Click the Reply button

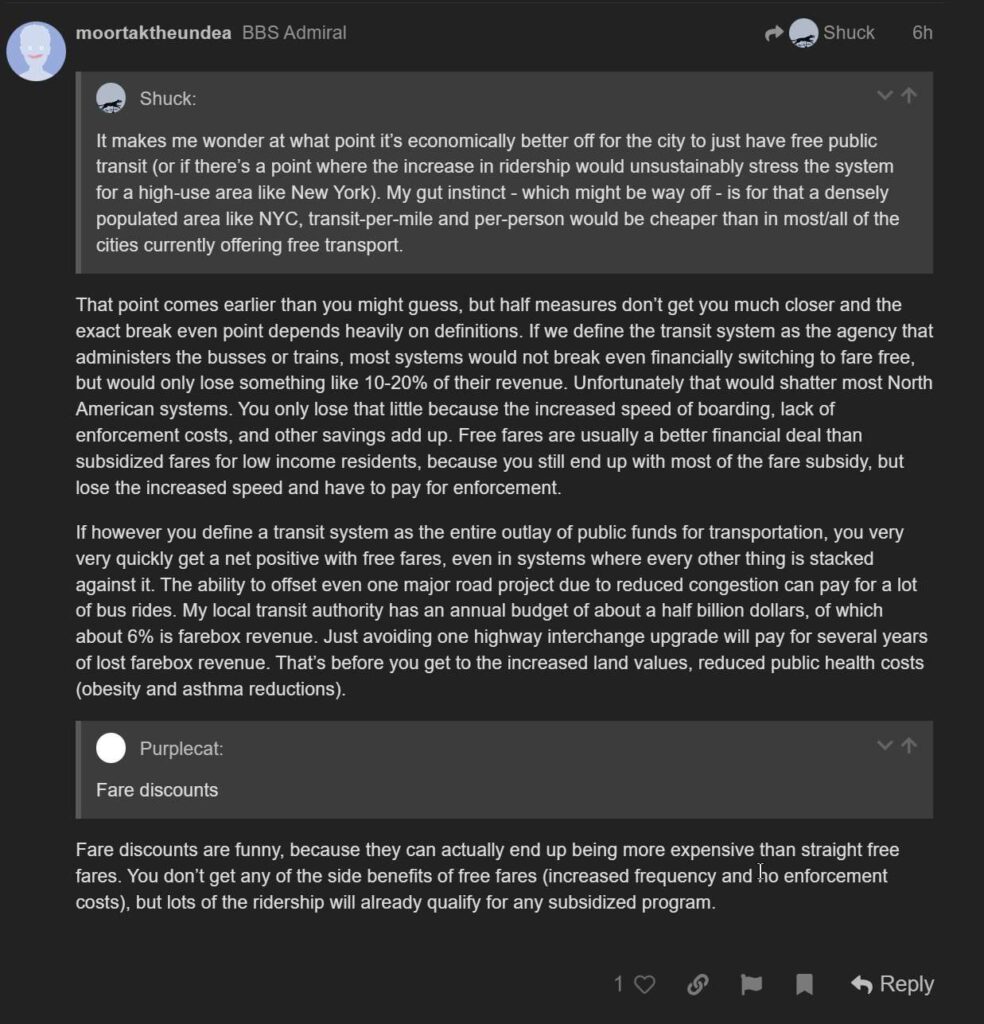[892, 985]
